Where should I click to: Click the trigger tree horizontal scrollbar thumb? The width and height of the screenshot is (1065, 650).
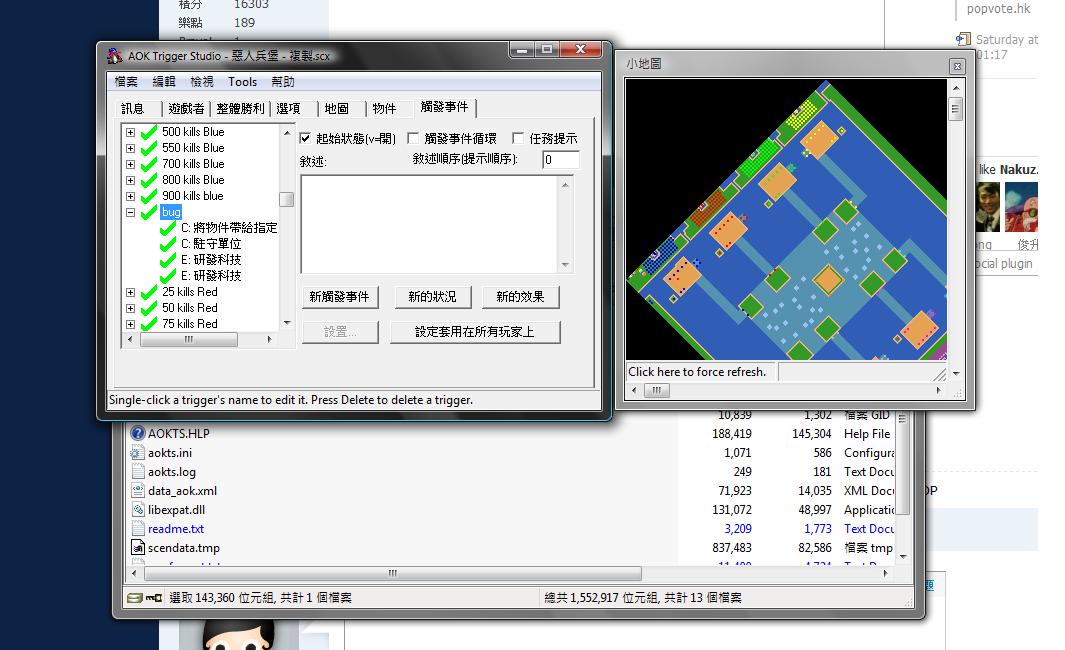189,340
